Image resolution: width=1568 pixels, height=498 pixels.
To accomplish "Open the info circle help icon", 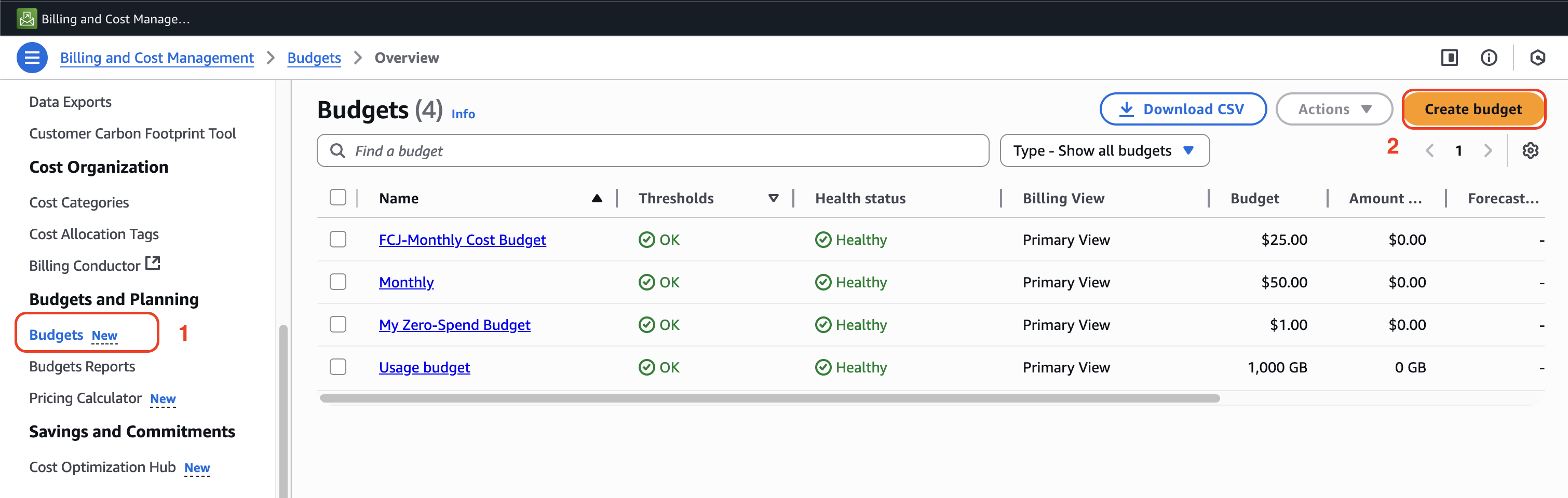I will pyautogui.click(x=1488, y=58).
